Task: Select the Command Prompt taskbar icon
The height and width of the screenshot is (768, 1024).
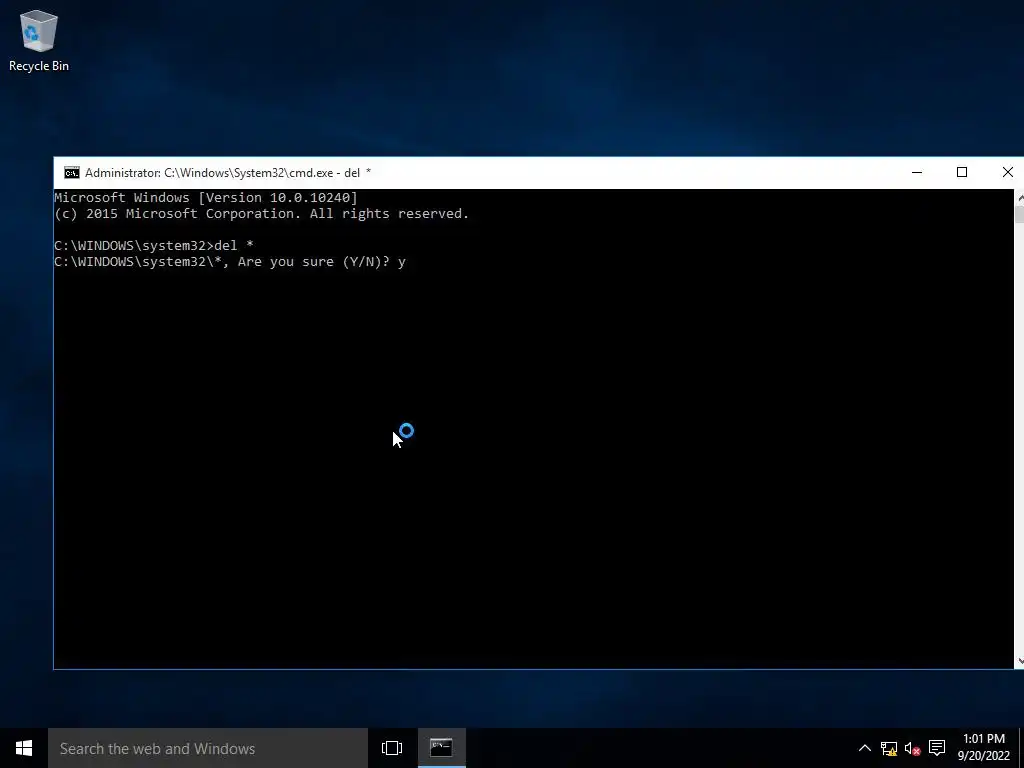Action: pyautogui.click(x=441, y=748)
